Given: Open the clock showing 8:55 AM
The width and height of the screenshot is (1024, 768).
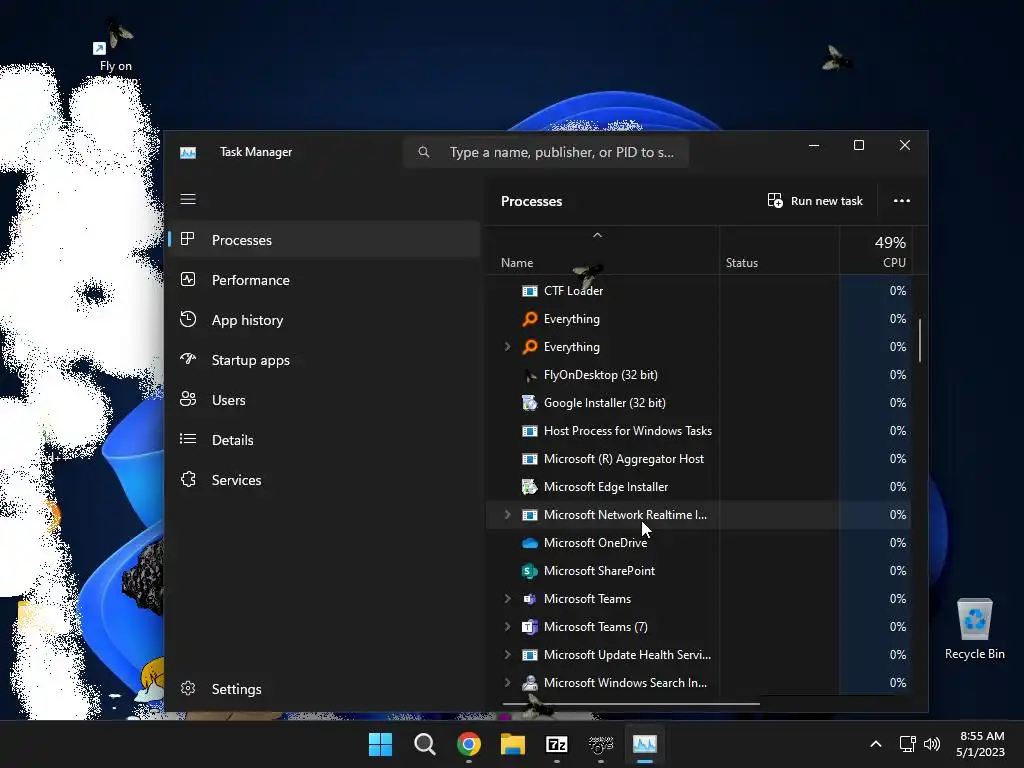Looking at the screenshot, I should click(x=981, y=744).
